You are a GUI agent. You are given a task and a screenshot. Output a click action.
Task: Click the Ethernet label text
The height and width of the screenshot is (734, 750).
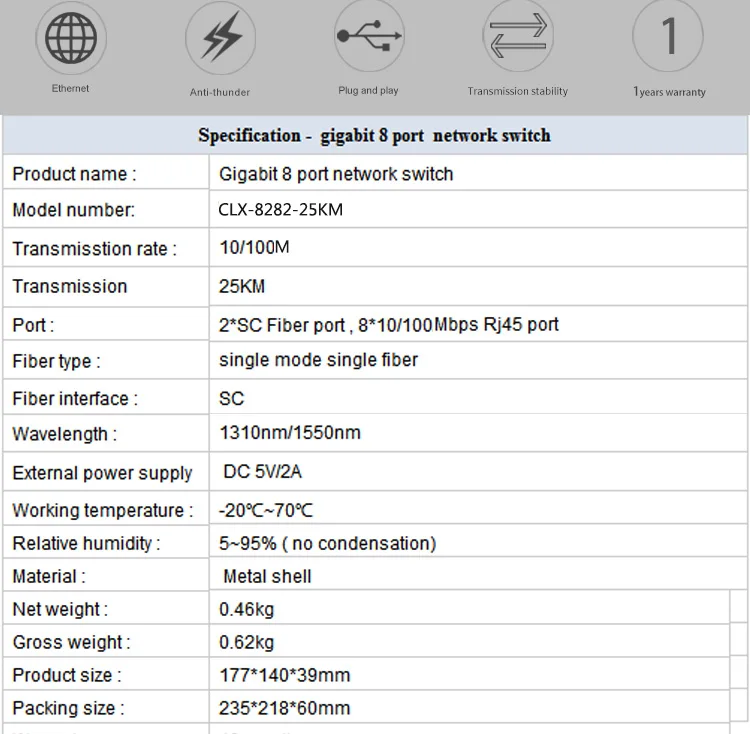point(70,88)
